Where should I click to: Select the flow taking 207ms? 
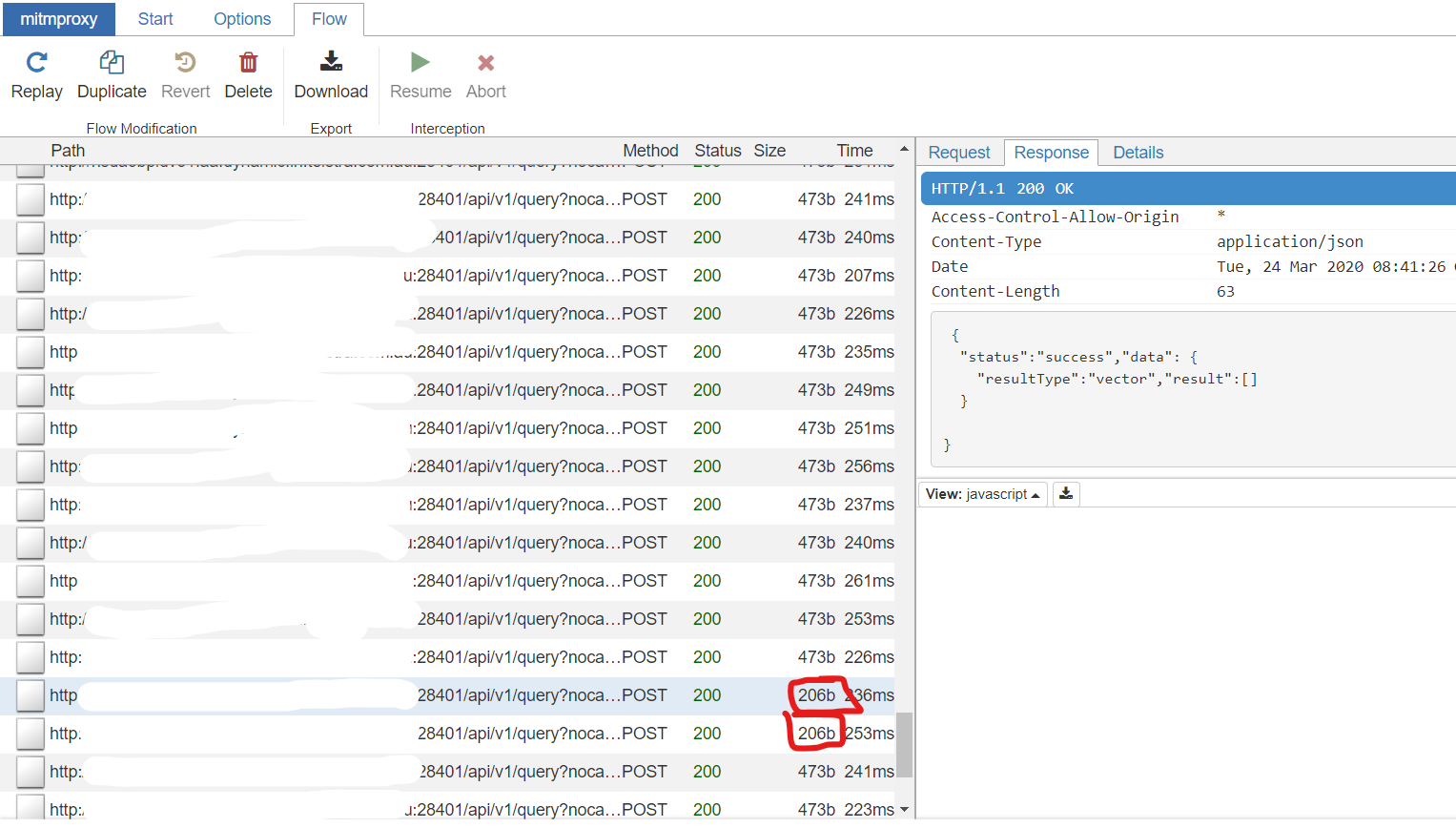[x=447, y=276]
